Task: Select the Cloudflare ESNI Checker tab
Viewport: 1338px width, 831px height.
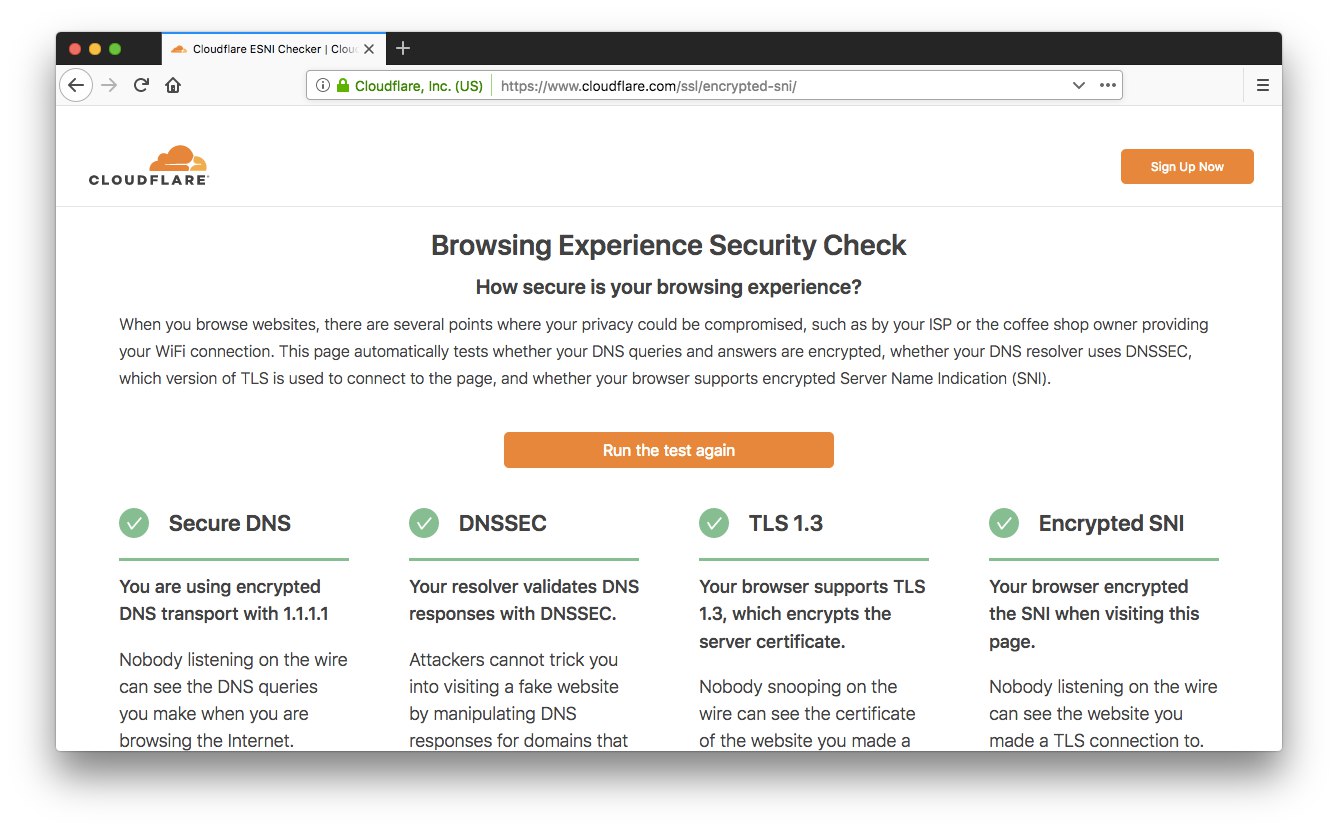Action: (273, 49)
